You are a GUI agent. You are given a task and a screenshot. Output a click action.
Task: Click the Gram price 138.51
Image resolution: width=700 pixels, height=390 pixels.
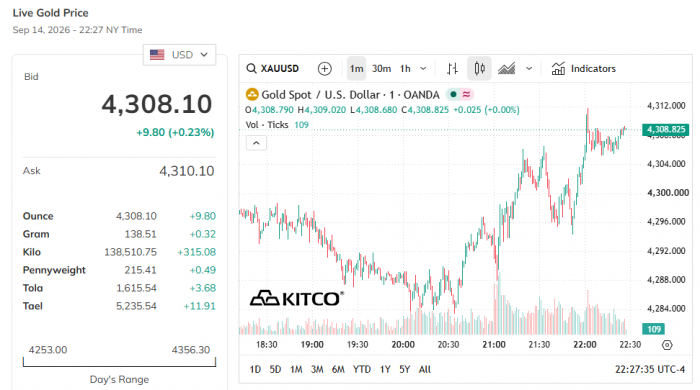click(x=141, y=234)
